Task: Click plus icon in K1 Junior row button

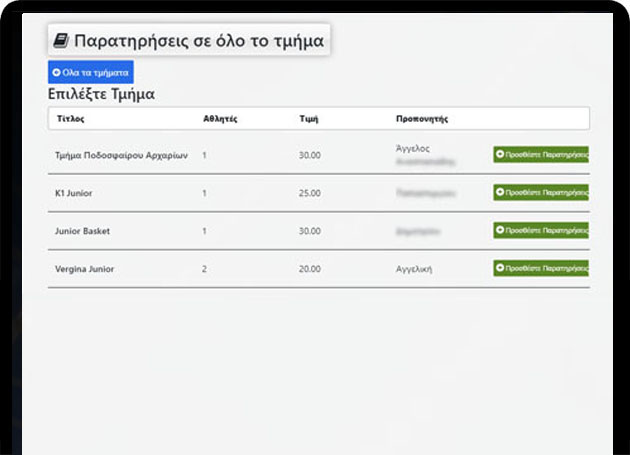Action: (500, 192)
